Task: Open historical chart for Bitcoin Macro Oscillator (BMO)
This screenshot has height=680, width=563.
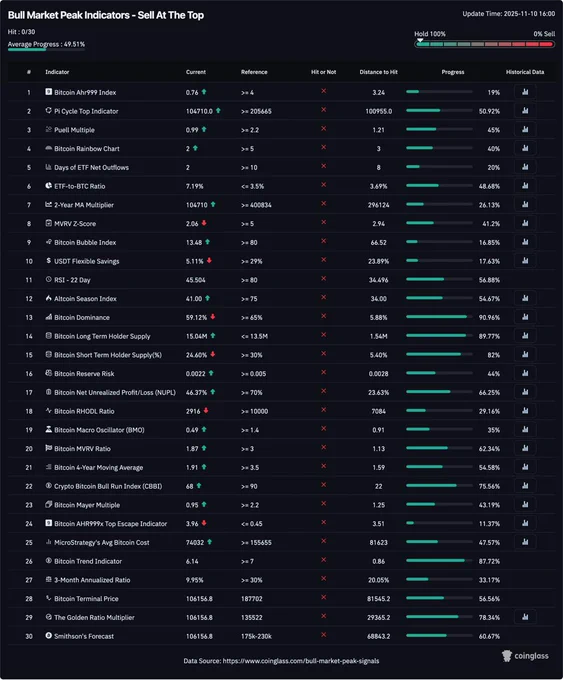Action: pyautogui.click(x=525, y=429)
